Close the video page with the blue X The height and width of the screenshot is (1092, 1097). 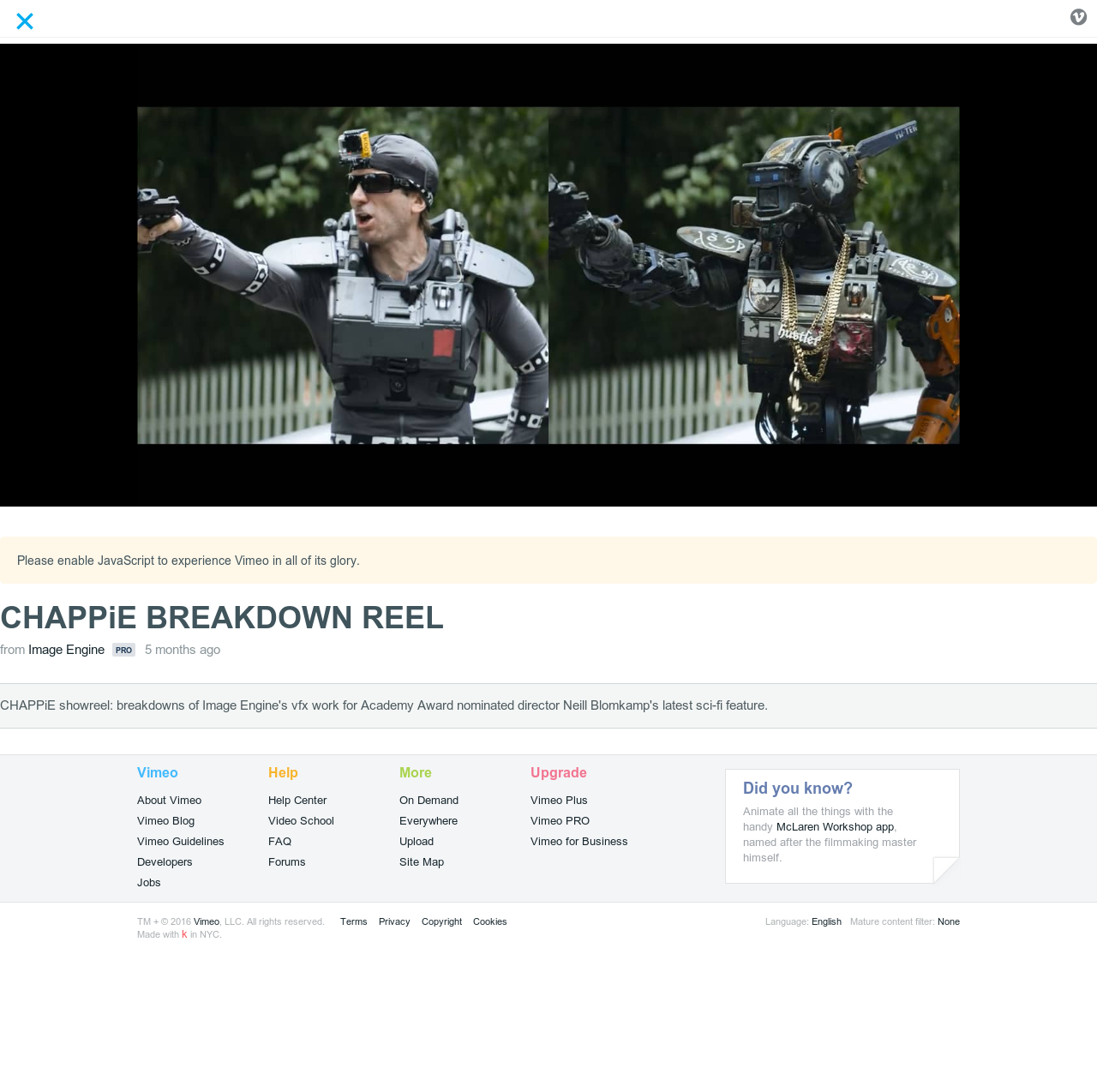[x=25, y=21]
